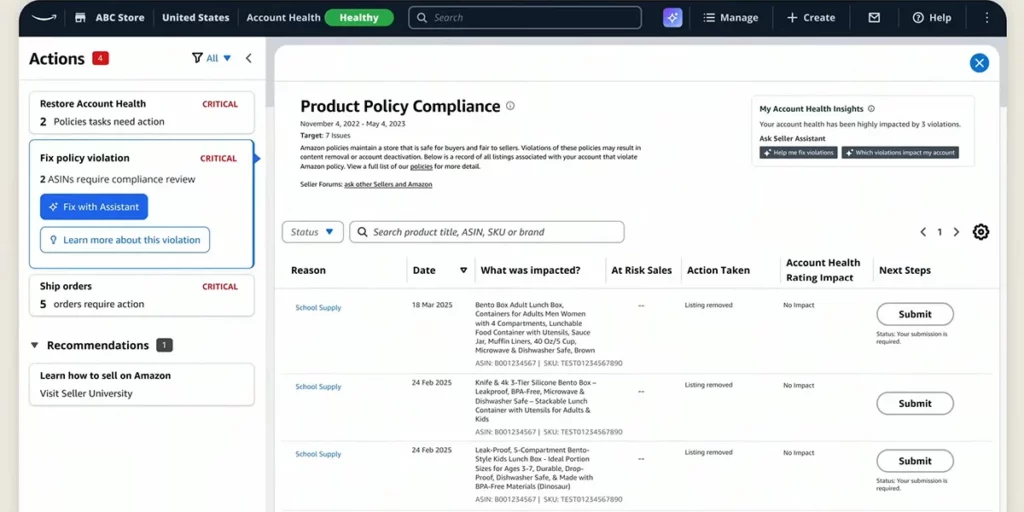This screenshot has width=1024, height=512.
Task: Open the Create menu
Action: [810, 17]
